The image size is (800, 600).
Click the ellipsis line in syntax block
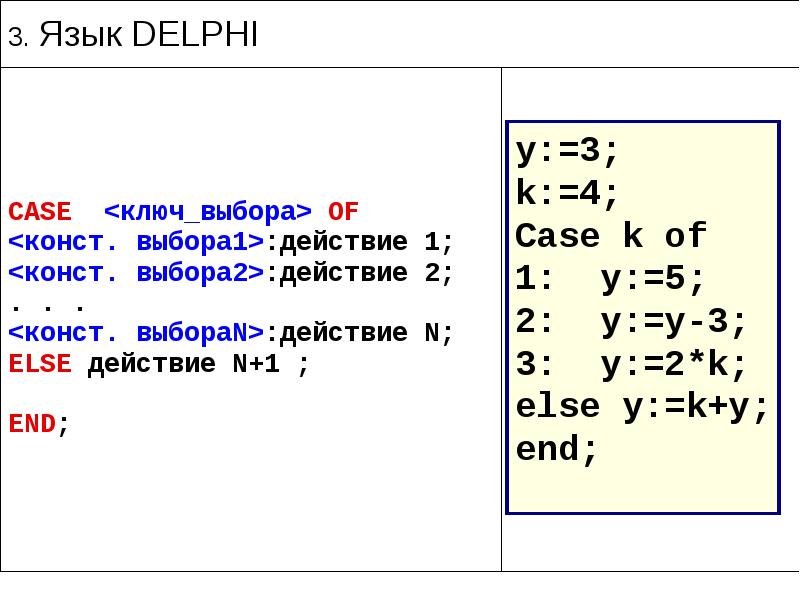click(47, 303)
